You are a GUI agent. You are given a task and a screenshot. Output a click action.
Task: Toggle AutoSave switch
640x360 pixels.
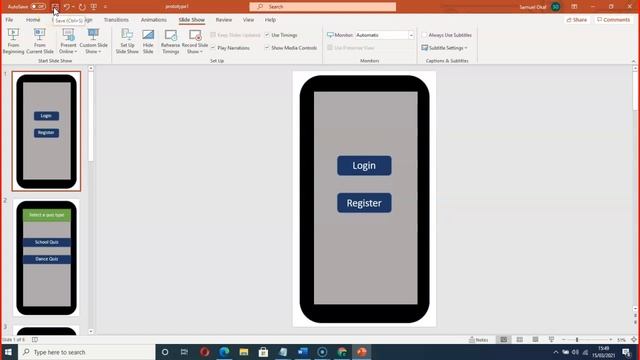pos(38,7)
